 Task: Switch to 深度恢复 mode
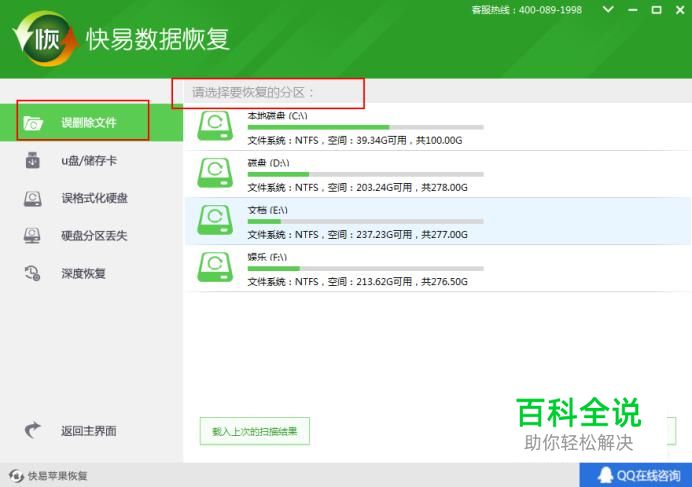pyautogui.click(x=91, y=273)
